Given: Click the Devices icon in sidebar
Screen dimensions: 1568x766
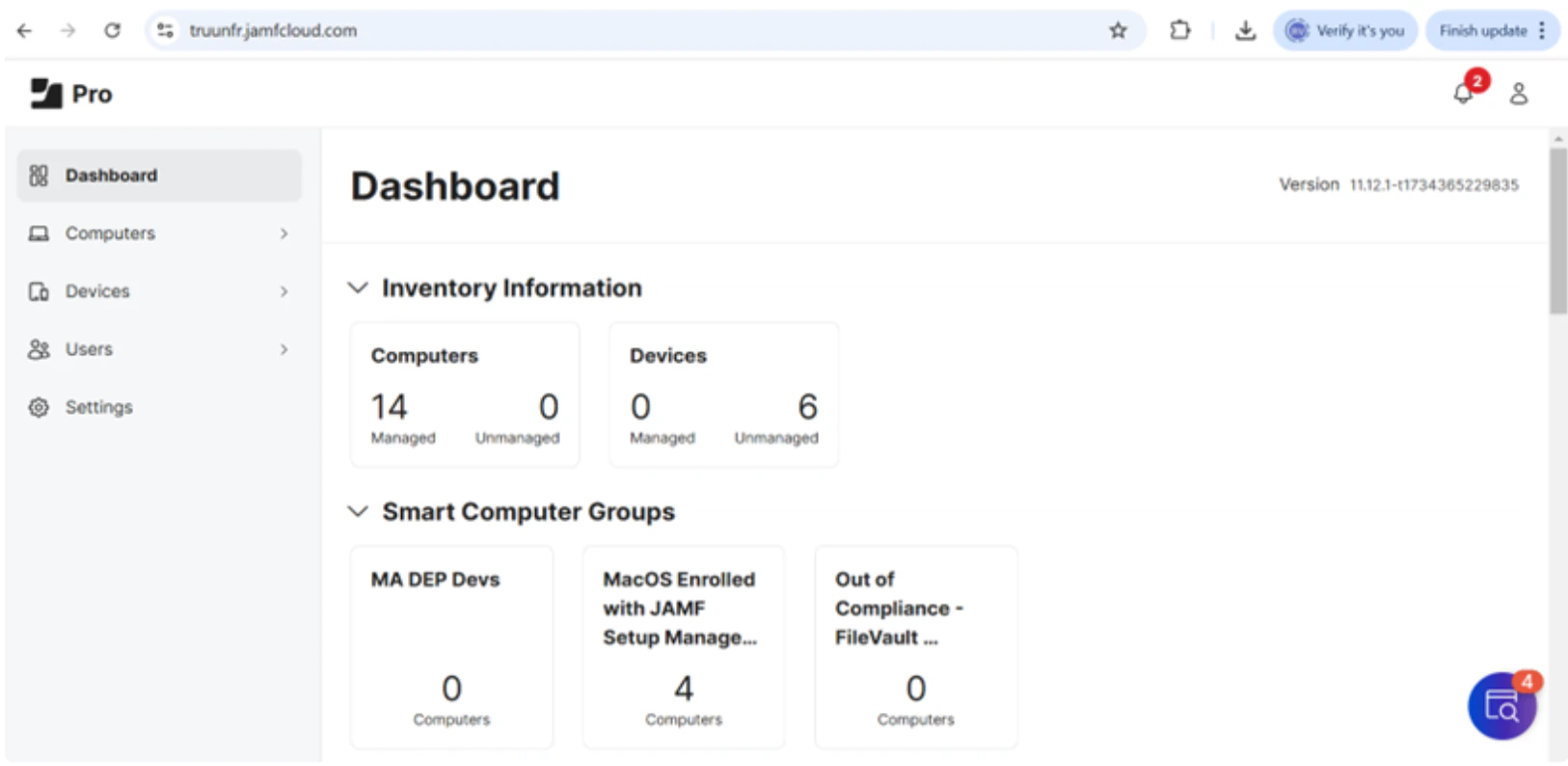Looking at the screenshot, I should pyautogui.click(x=39, y=291).
